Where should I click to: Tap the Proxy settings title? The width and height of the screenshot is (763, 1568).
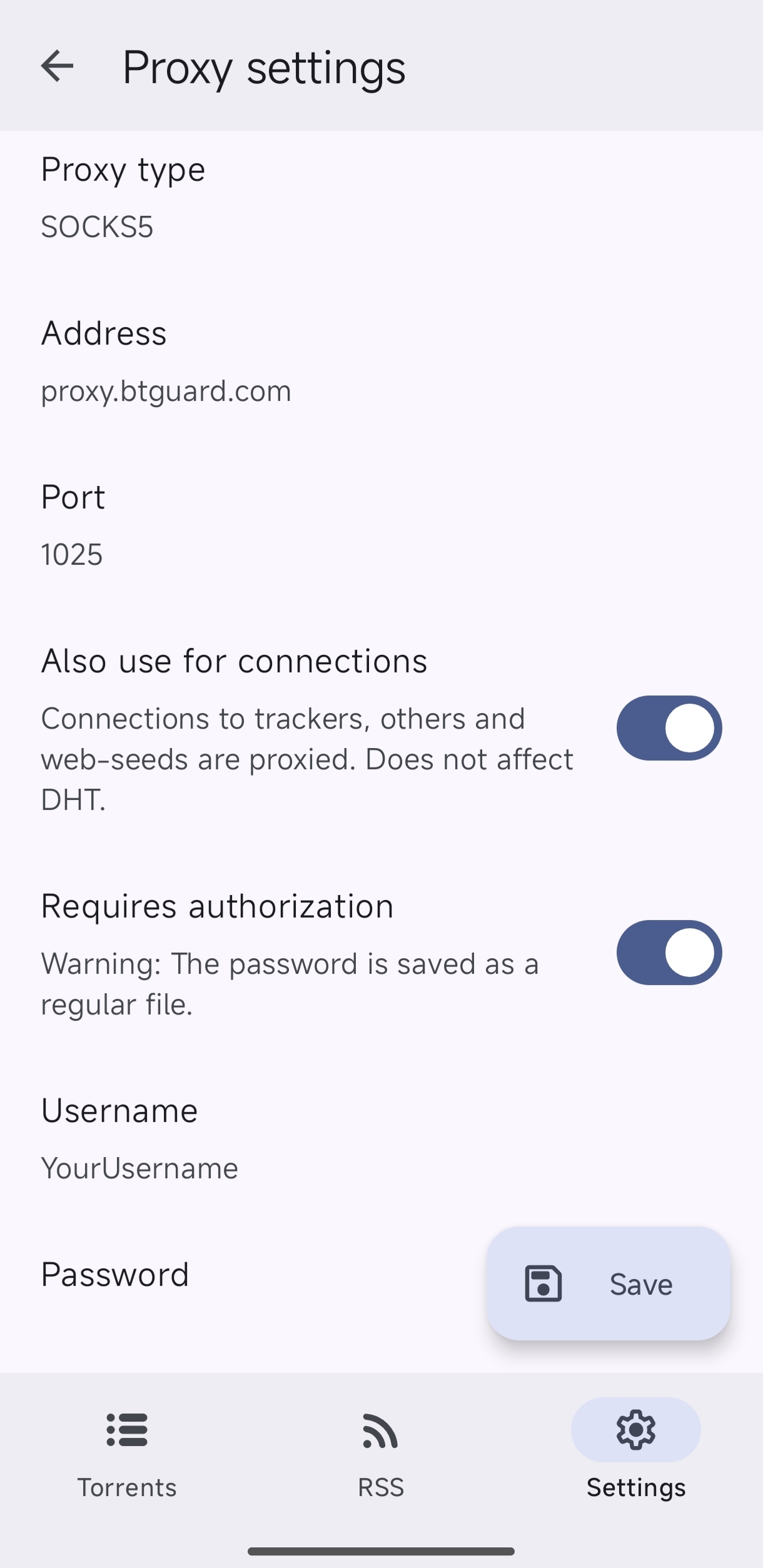point(263,67)
